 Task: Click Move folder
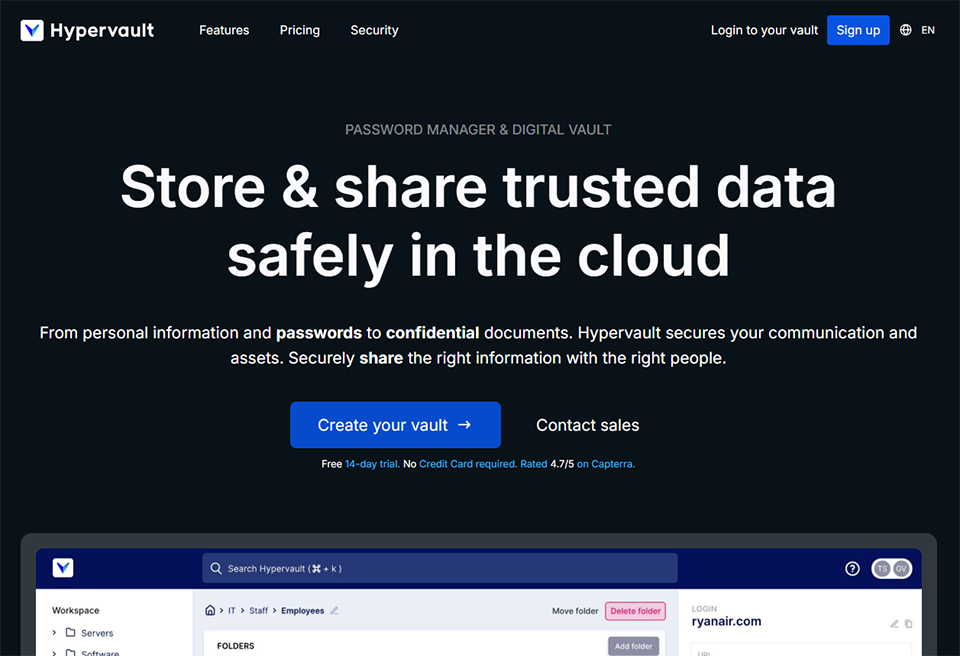point(575,611)
